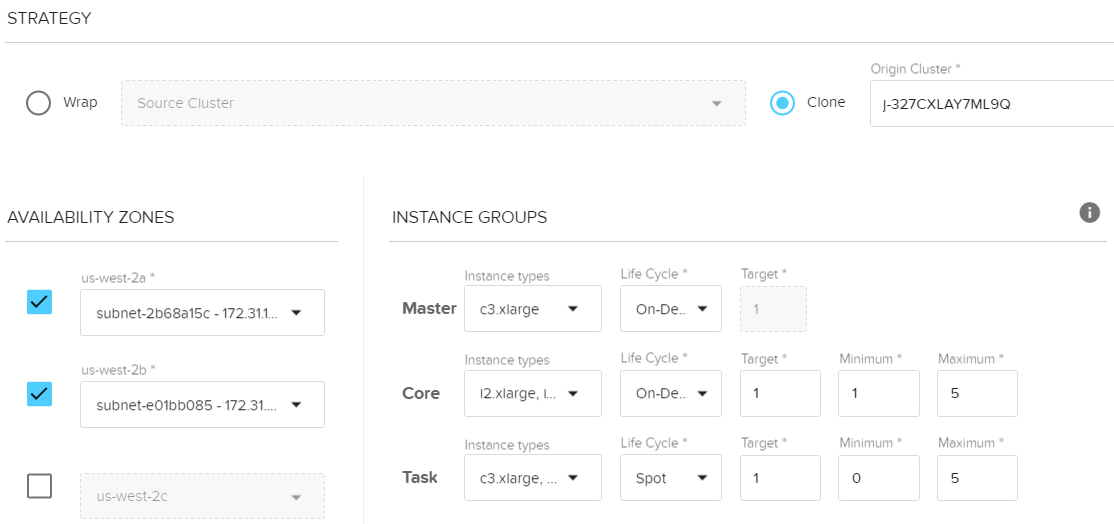Image resolution: width=1114 pixels, height=524 pixels.
Task: Select the Clone strategy radio button
Action: click(783, 103)
